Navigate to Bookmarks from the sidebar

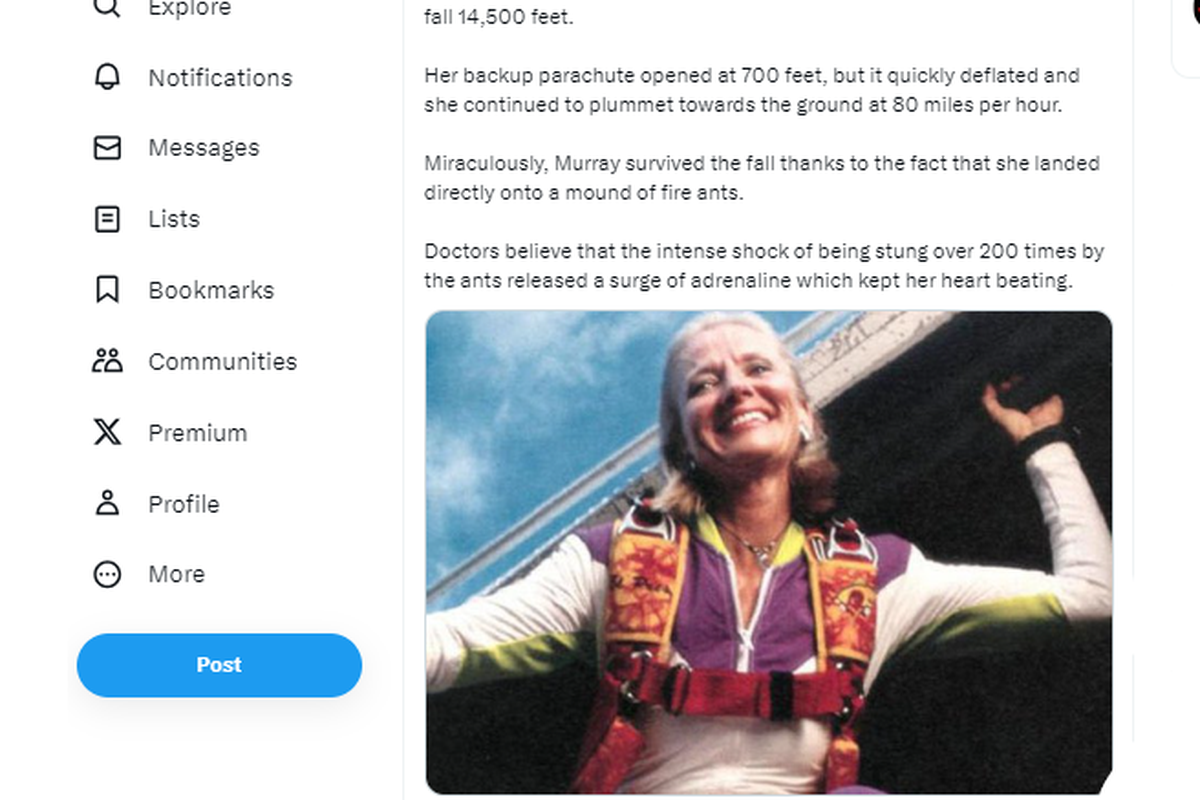(x=211, y=290)
